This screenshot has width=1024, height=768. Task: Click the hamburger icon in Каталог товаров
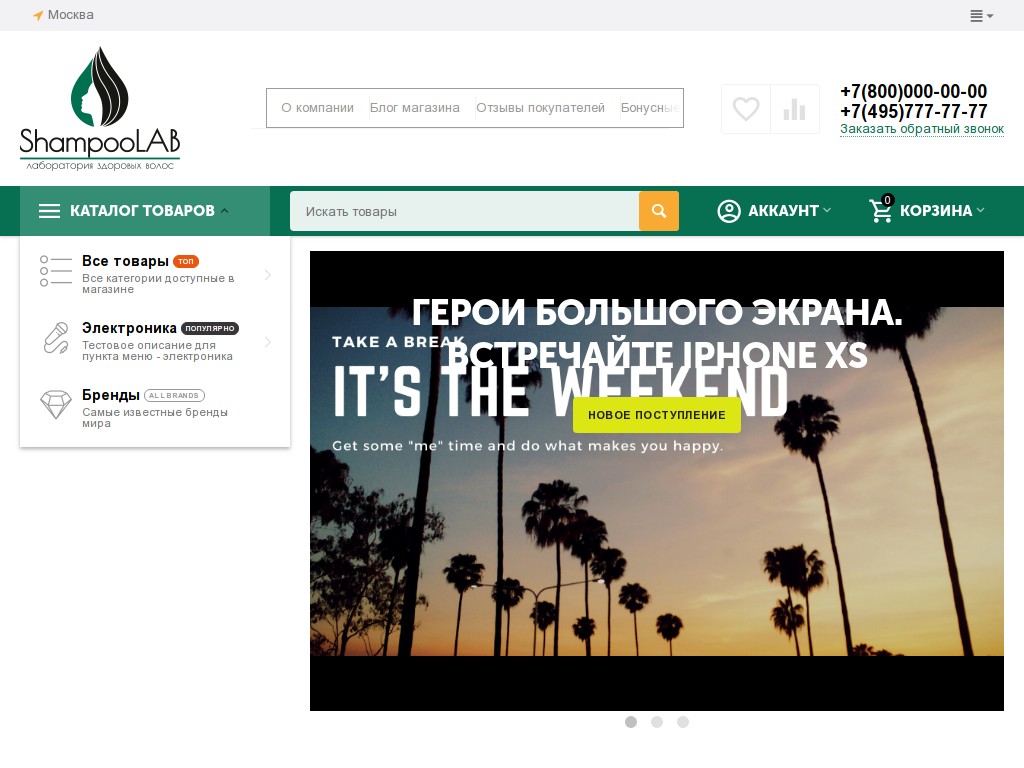click(49, 211)
